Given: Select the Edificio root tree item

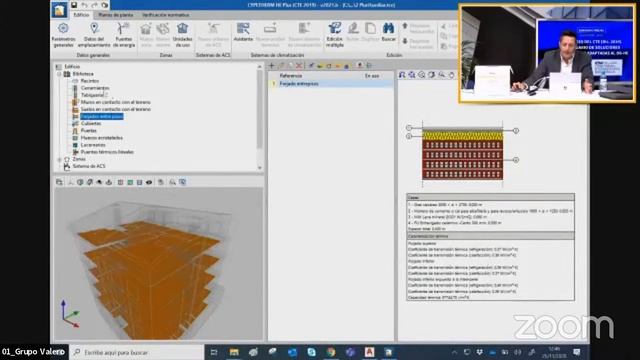Looking at the screenshot, I should click(72, 67).
